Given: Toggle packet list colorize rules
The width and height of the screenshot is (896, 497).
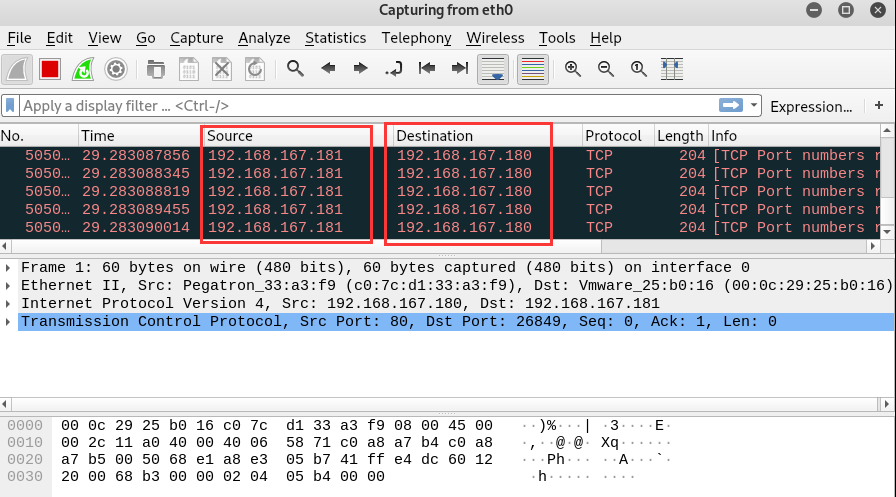Looking at the screenshot, I should (533, 70).
